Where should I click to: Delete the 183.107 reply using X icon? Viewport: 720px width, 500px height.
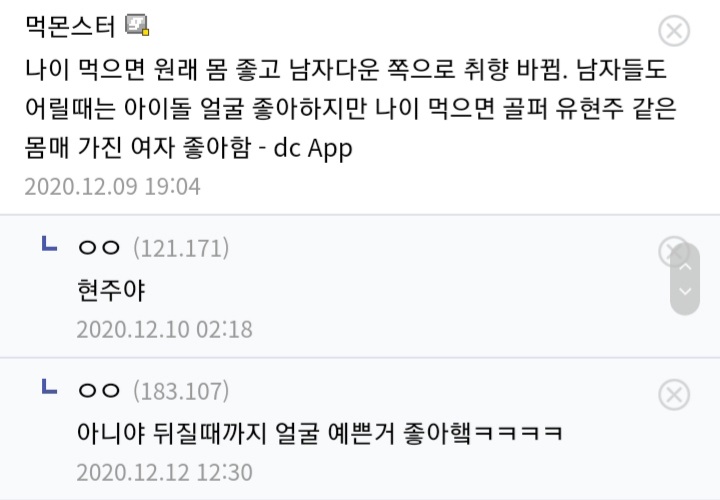click(x=674, y=394)
